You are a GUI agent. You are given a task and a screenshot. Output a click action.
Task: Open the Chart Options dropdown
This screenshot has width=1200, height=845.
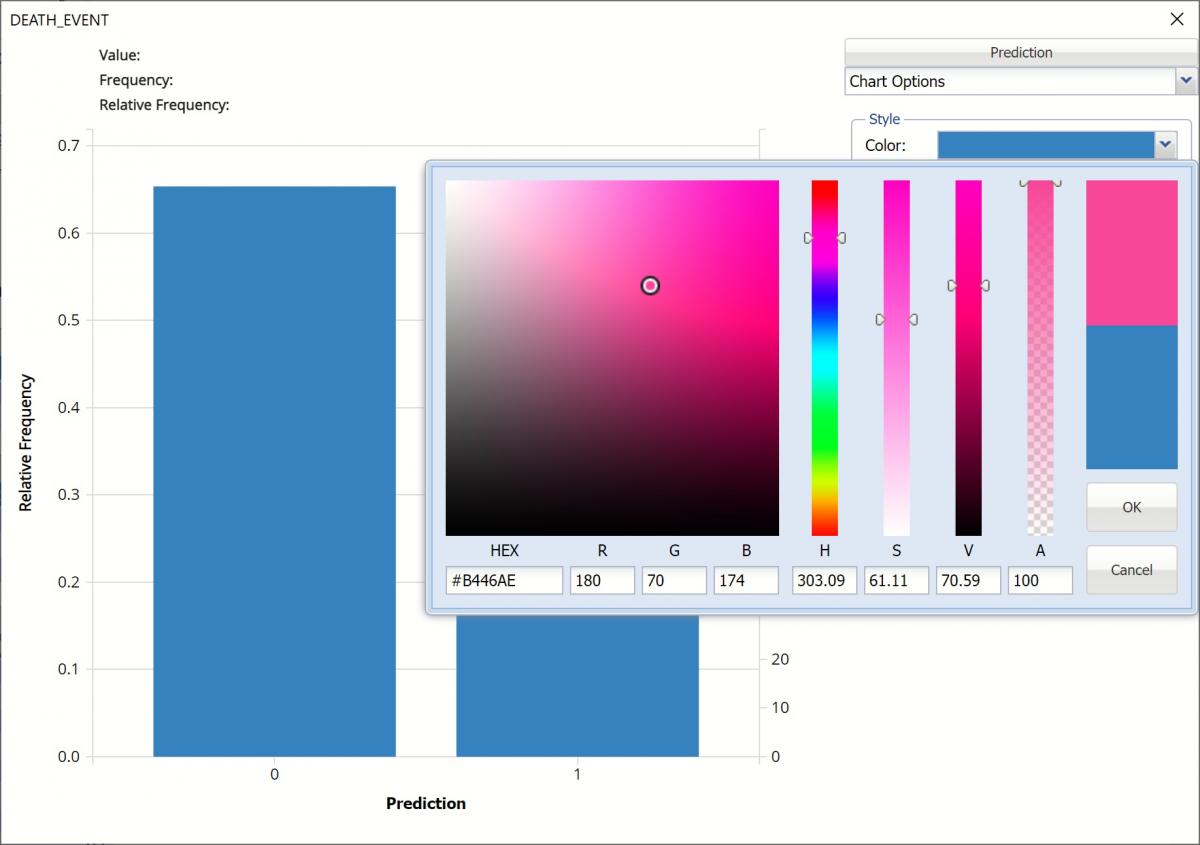coord(1186,81)
